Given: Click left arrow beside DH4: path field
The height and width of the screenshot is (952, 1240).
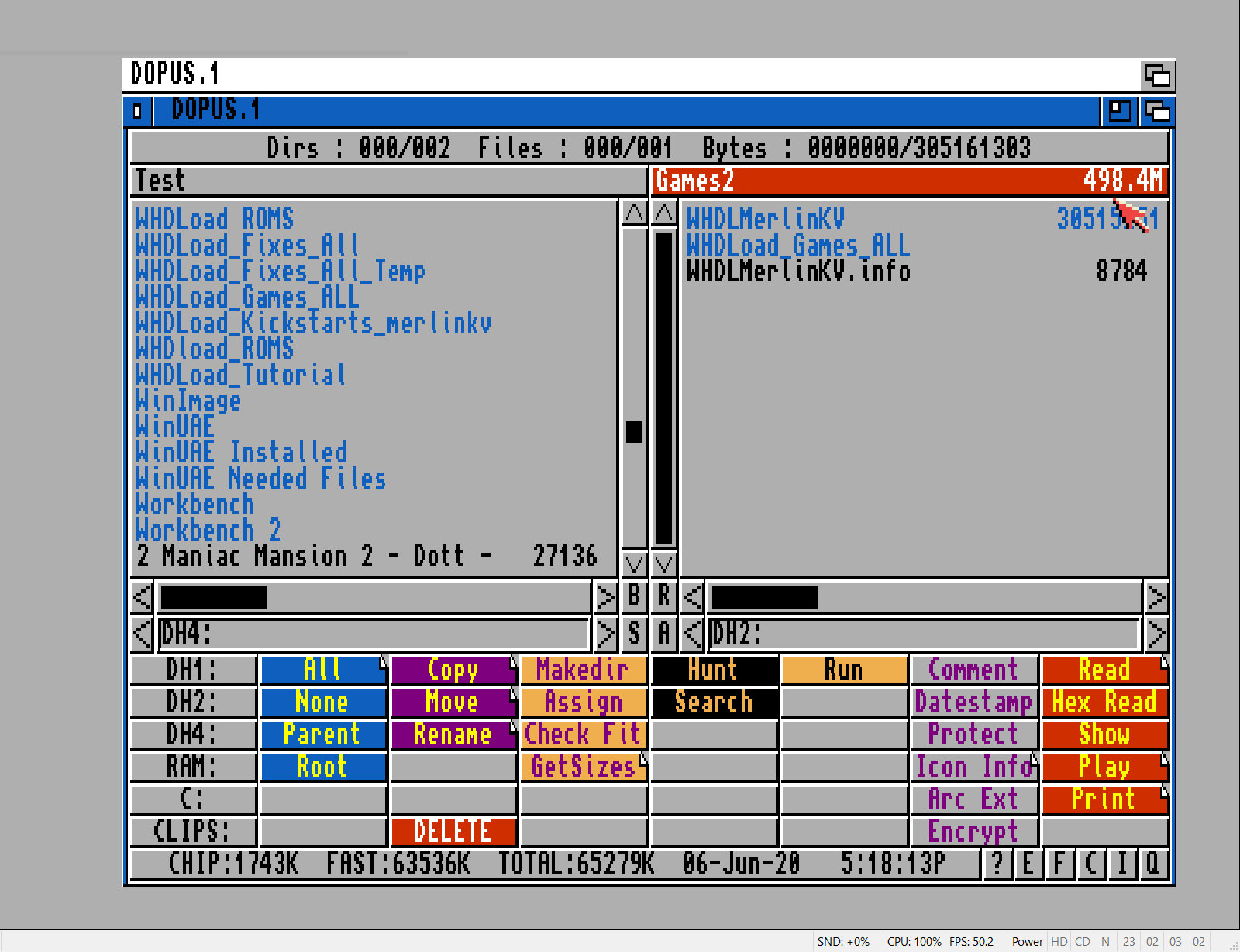Looking at the screenshot, I should (142, 634).
